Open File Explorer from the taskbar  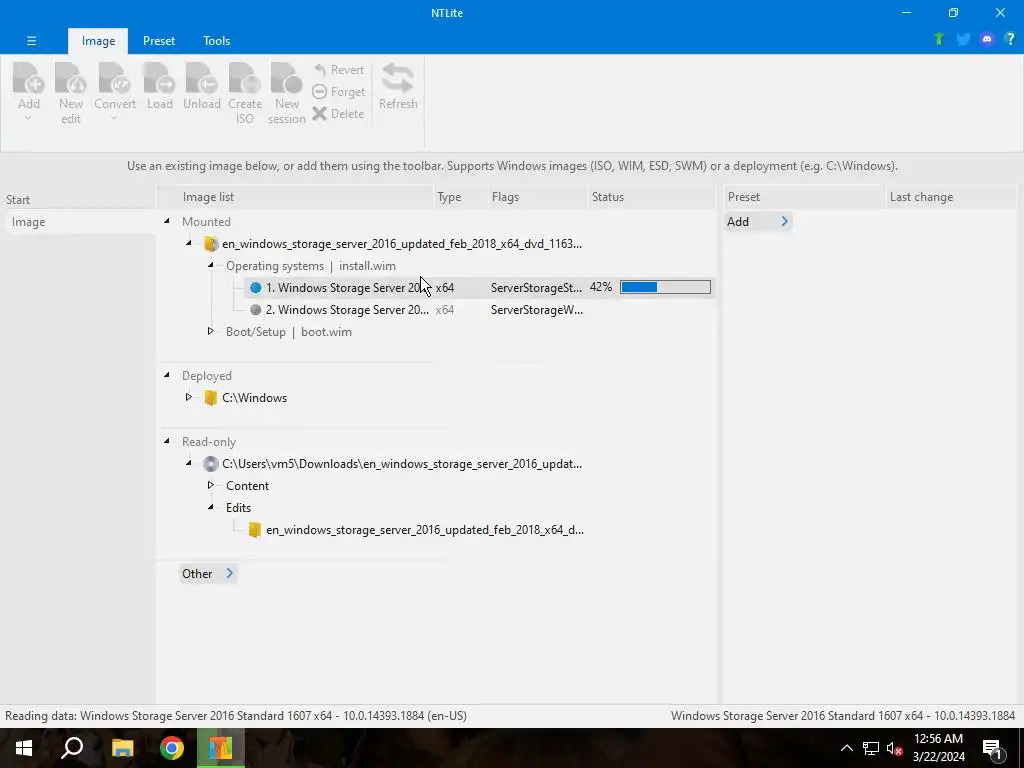(x=122, y=748)
